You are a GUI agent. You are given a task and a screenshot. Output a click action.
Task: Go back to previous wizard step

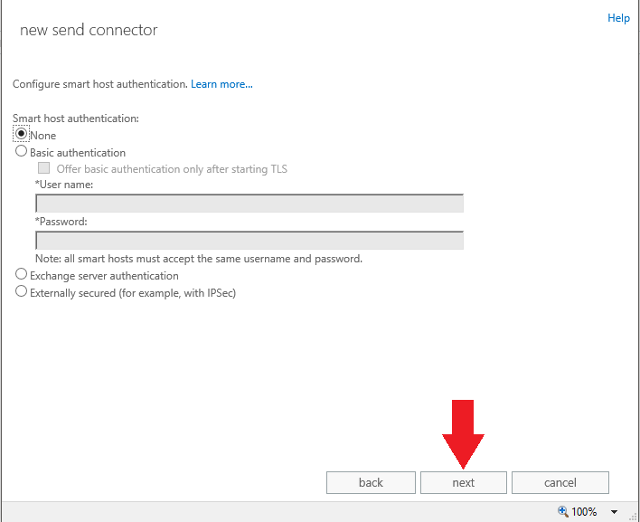pyautogui.click(x=371, y=482)
